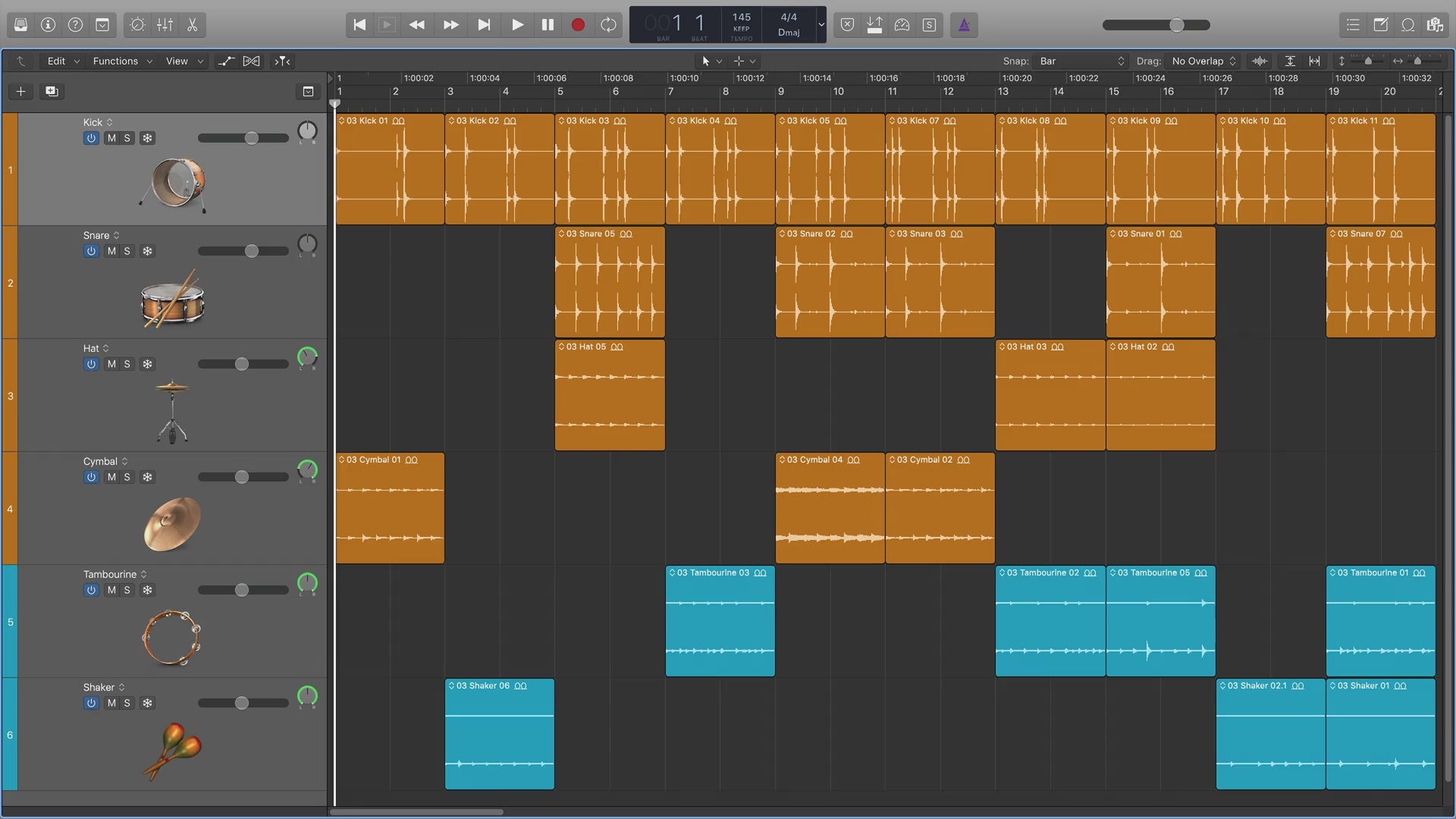1456x819 pixels.
Task: Click the Rewind button
Action: (417, 25)
